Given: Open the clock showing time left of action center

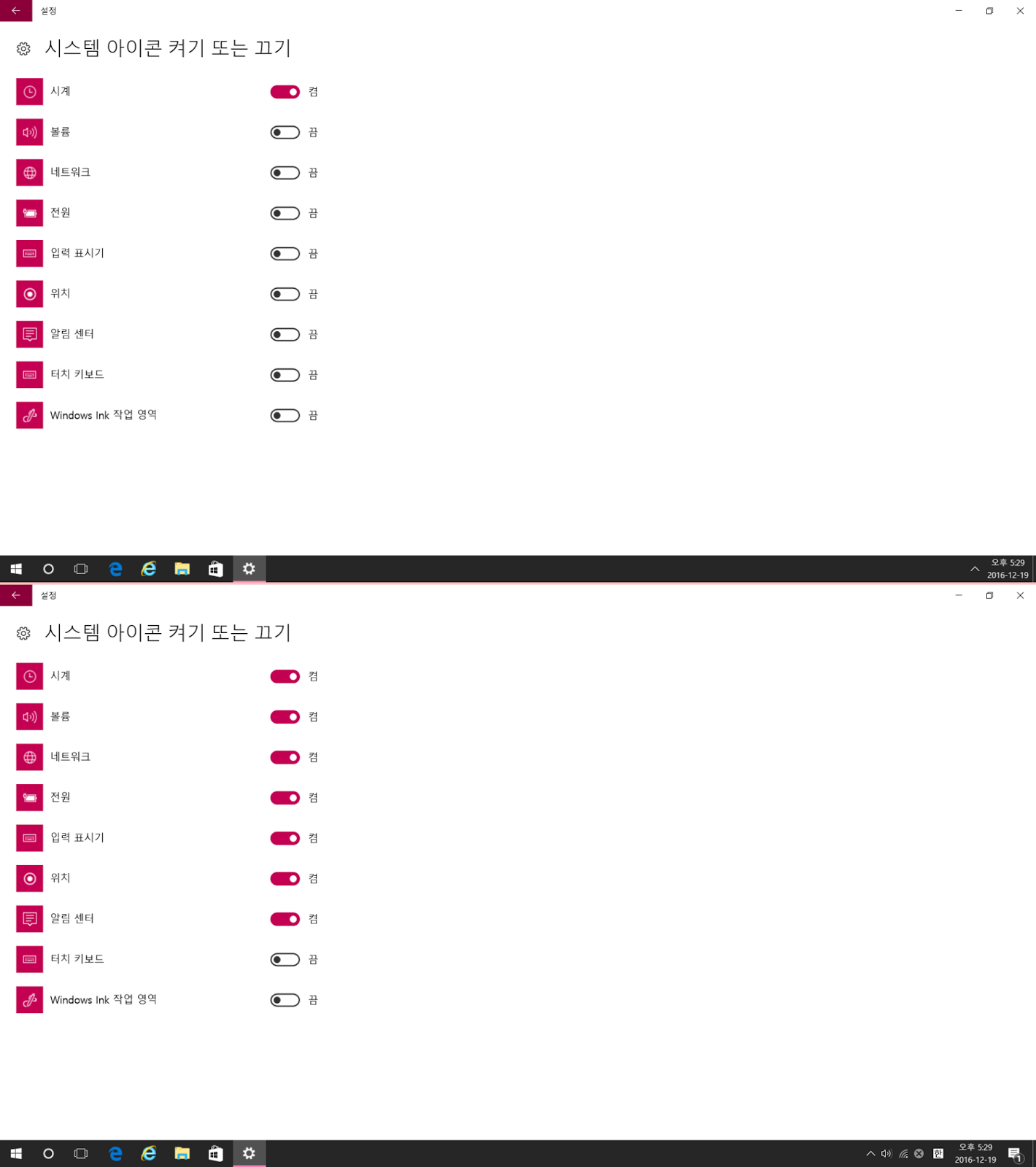Looking at the screenshot, I should [975, 1153].
